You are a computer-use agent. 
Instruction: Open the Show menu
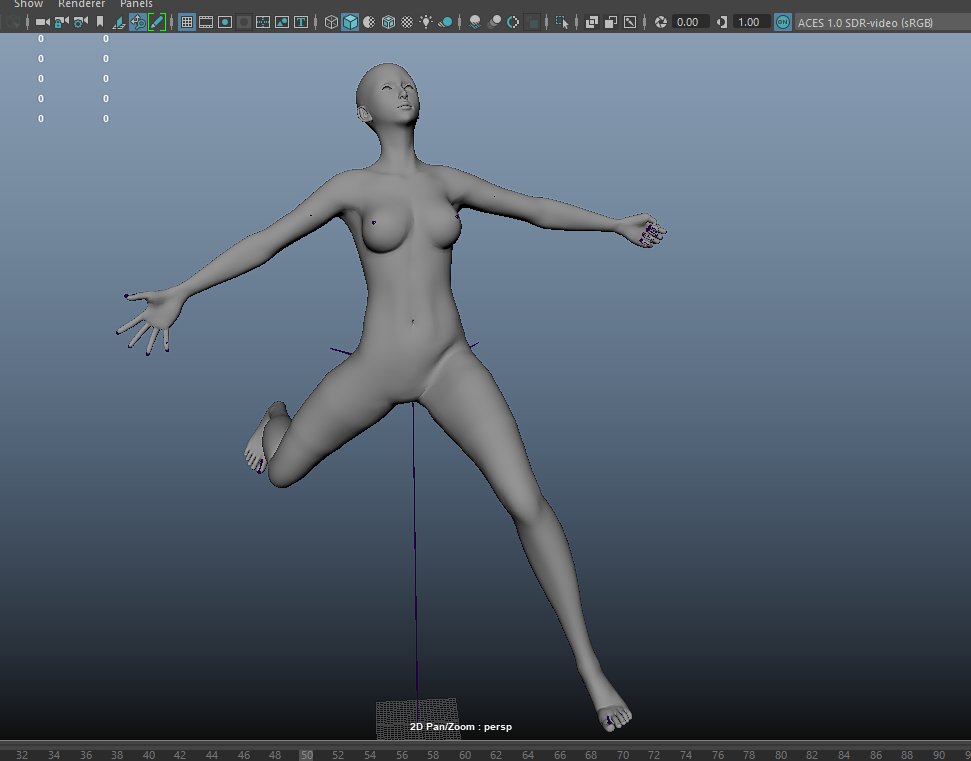[27, 4]
